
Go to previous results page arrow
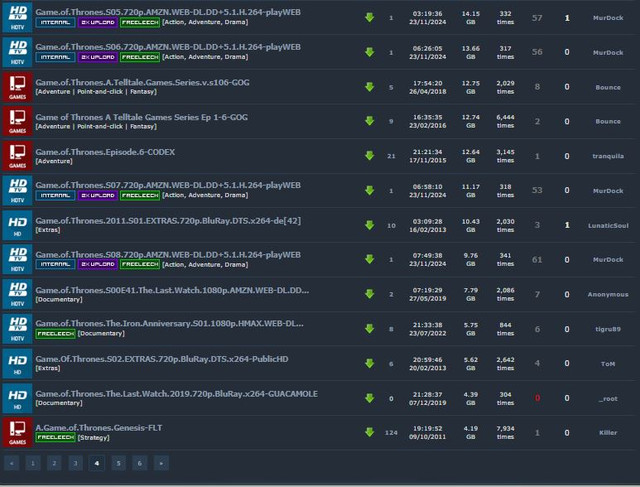pyautogui.click(x=11, y=463)
